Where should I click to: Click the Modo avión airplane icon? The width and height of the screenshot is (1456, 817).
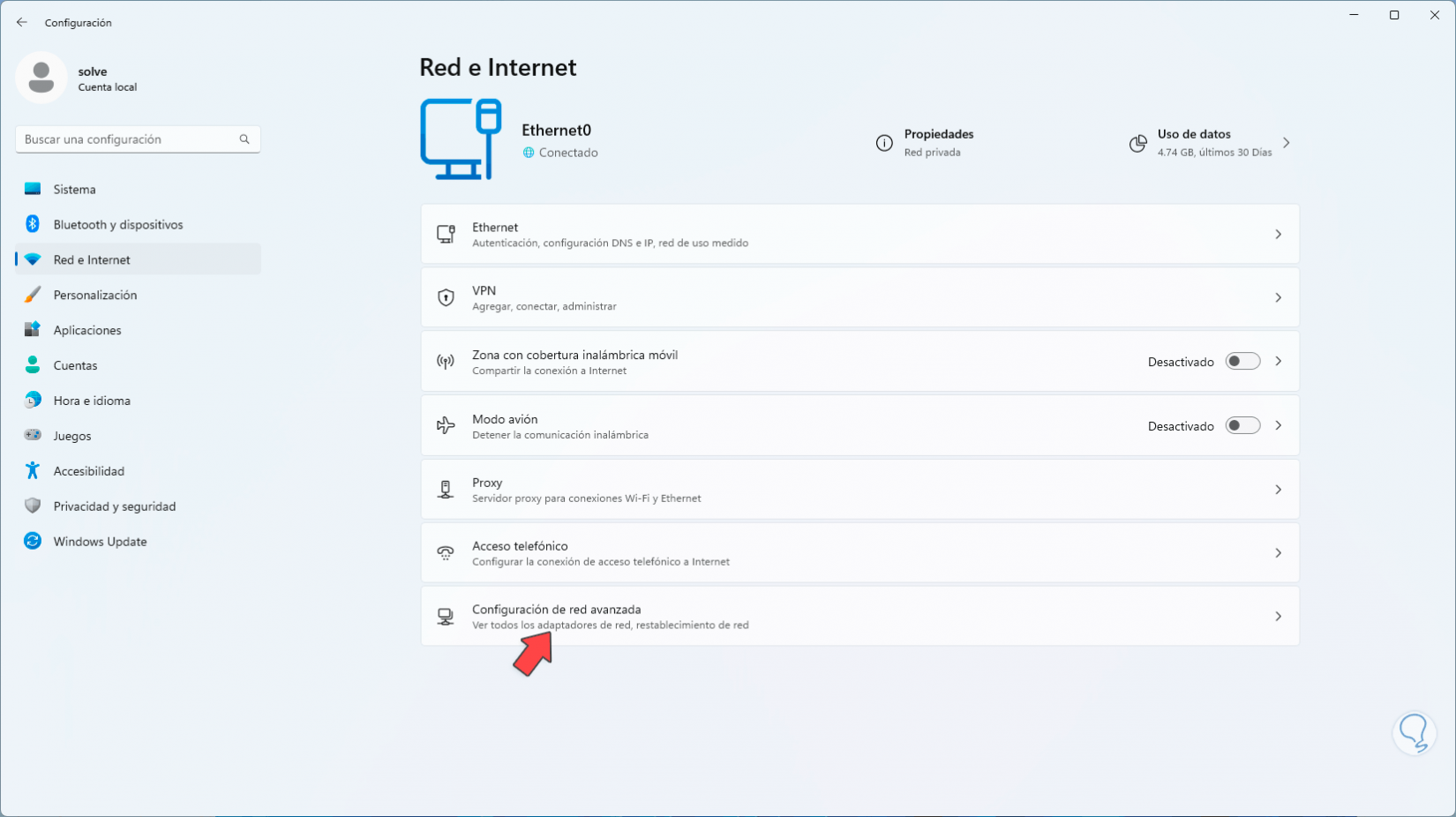tap(446, 426)
